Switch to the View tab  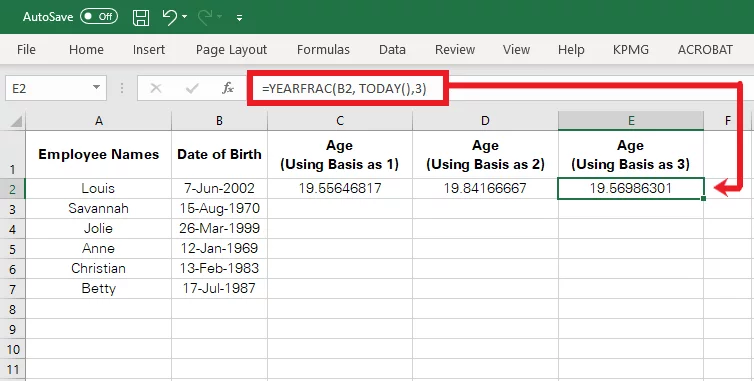(516, 50)
